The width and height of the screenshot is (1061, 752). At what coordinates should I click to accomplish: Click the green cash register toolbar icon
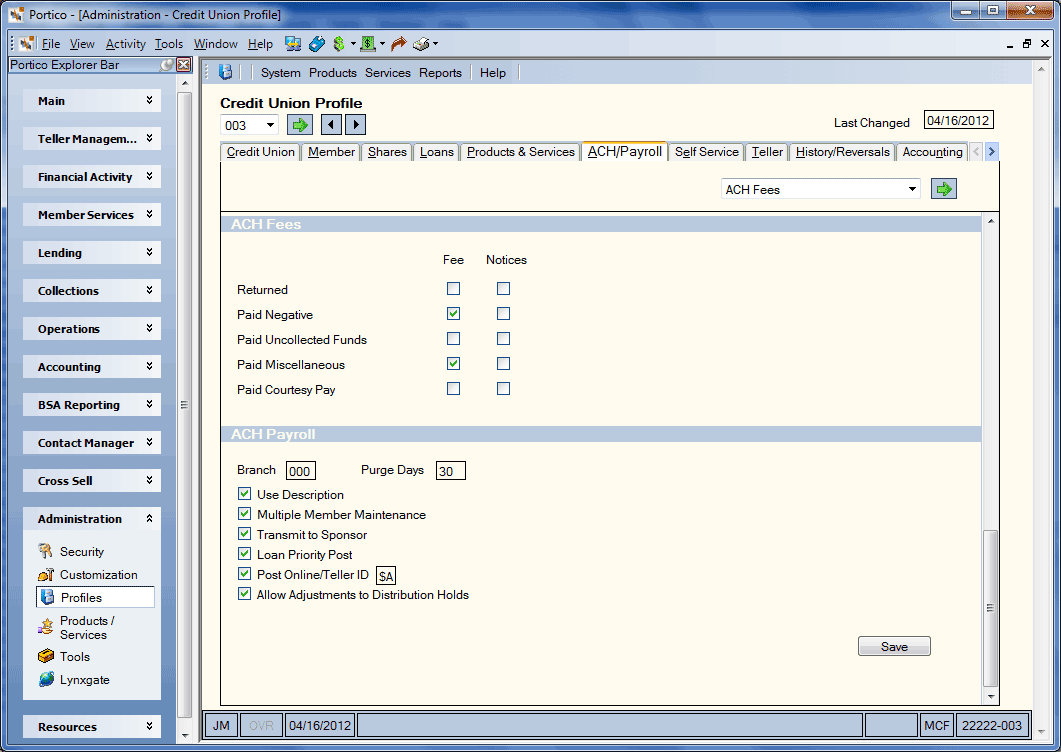pos(367,44)
